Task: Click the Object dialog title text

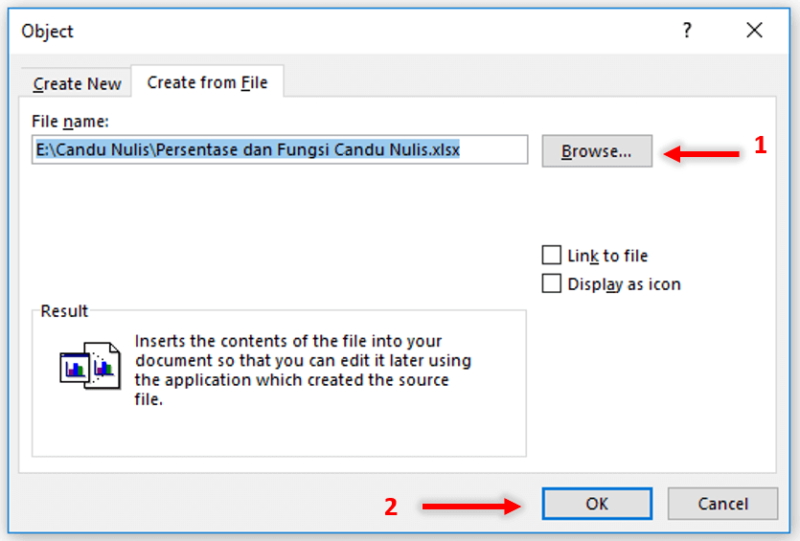Action: point(47,32)
